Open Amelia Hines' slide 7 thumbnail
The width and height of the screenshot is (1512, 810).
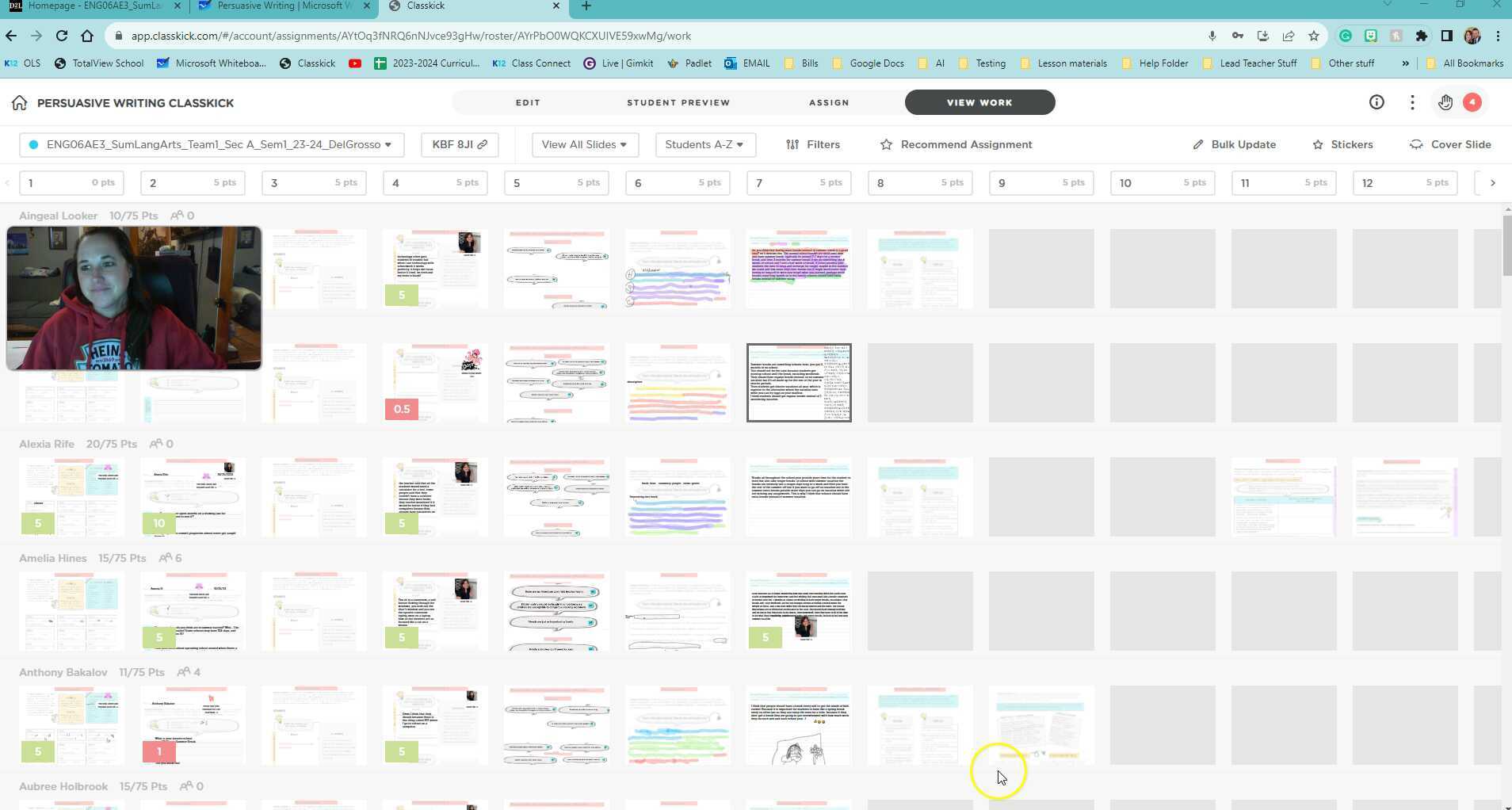coord(799,610)
